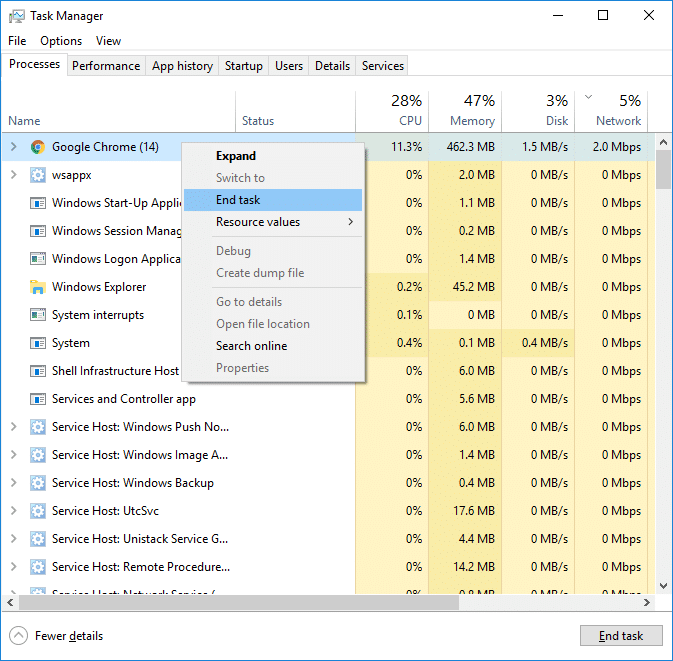This screenshot has height=661, width=673.
Task: Click the System interrupts process icon
Action: tap(38, 315)
